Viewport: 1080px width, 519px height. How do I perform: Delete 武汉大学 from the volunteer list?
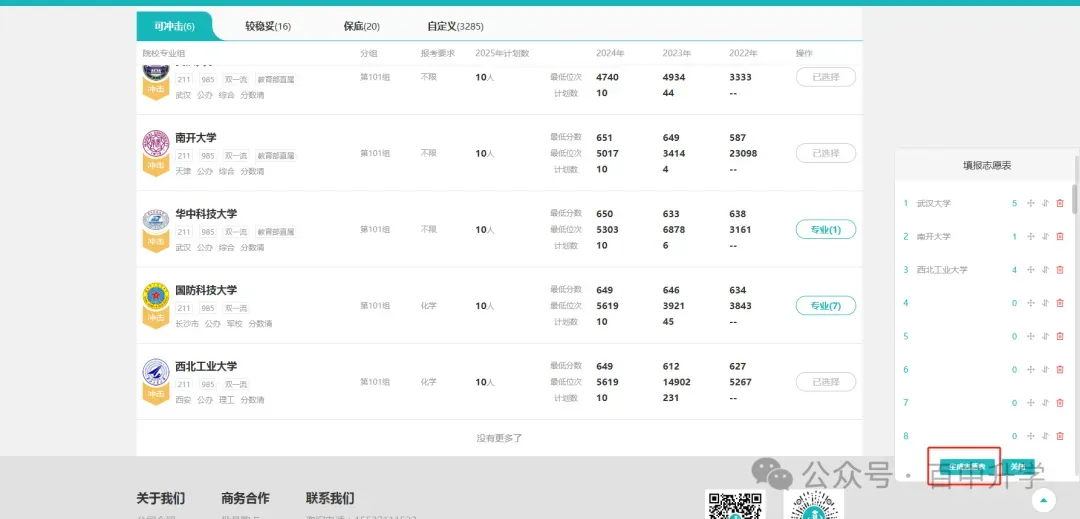click(x=1059, y=203)
